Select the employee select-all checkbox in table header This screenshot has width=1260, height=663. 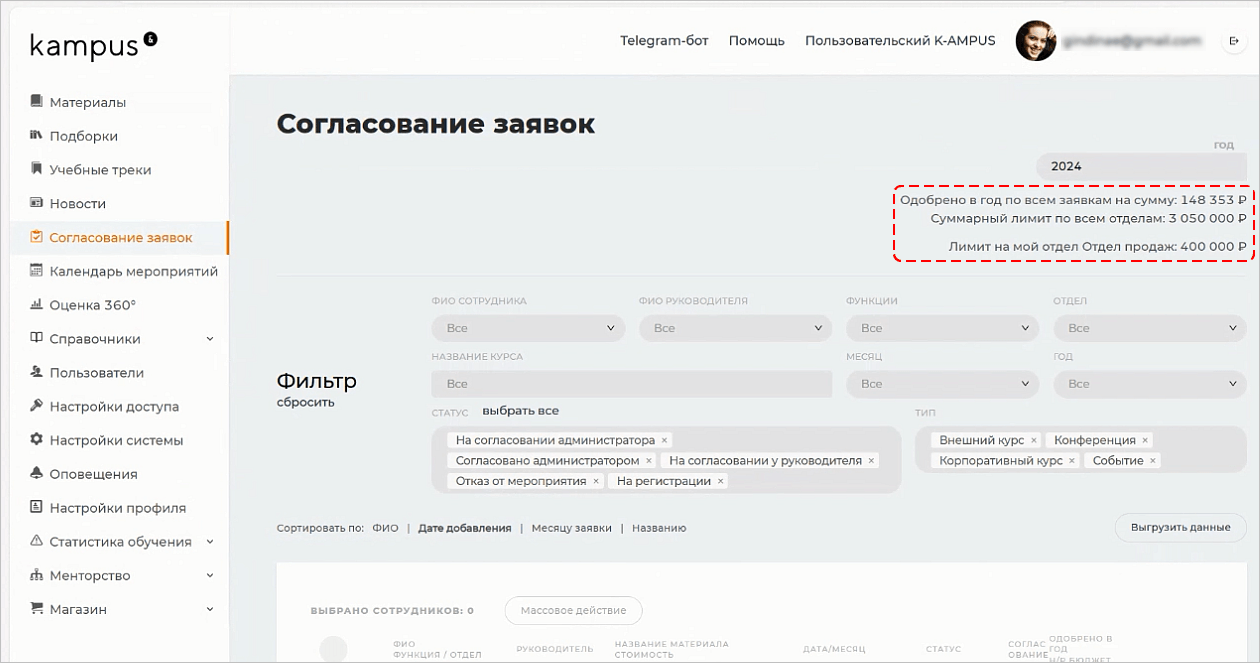[x=333, y=649]
